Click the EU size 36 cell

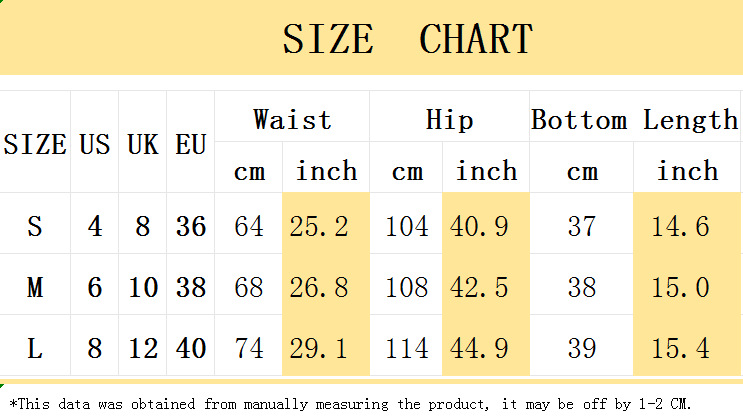click(x=190, y=226)
